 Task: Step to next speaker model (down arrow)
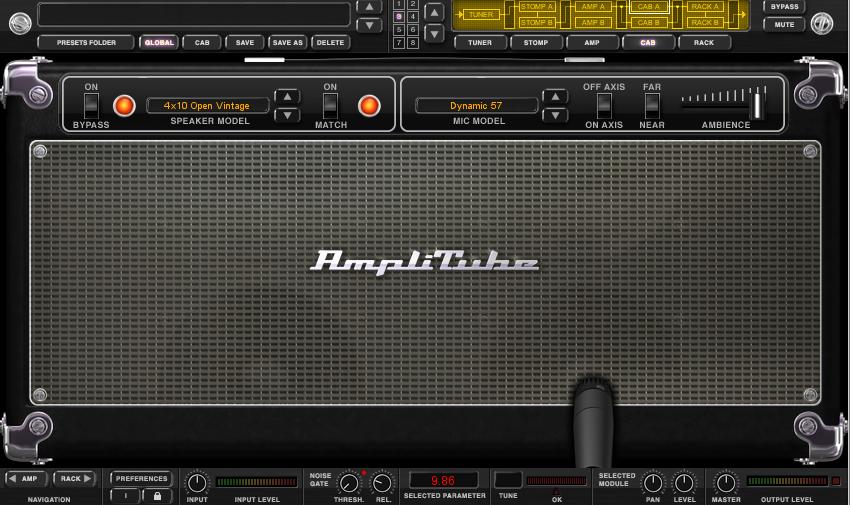(287, 115)
